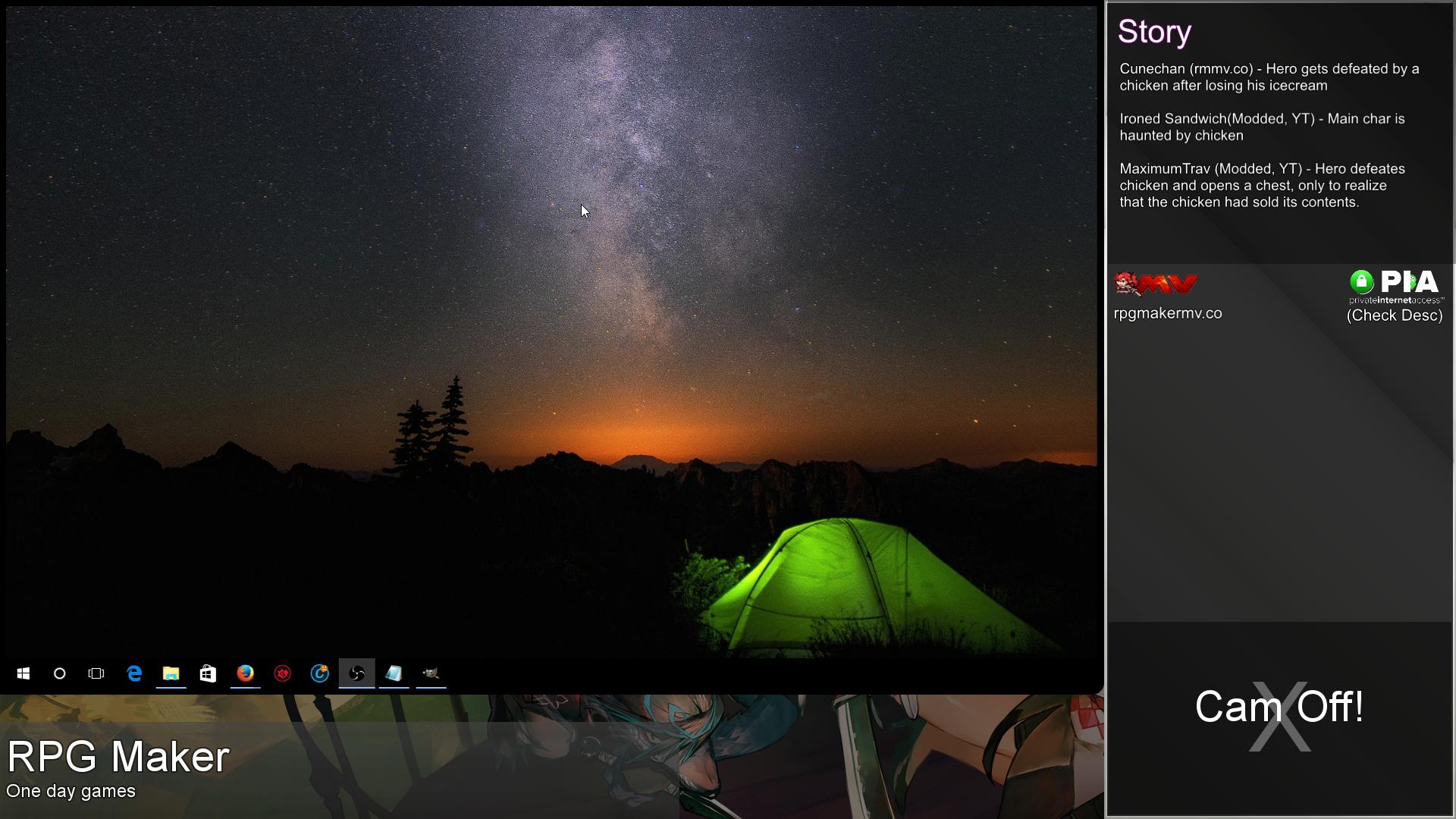The width and height of the screenshot is (1456, 819).
Task: Open File Explorer from the taskbar
Action: (171, 673)
